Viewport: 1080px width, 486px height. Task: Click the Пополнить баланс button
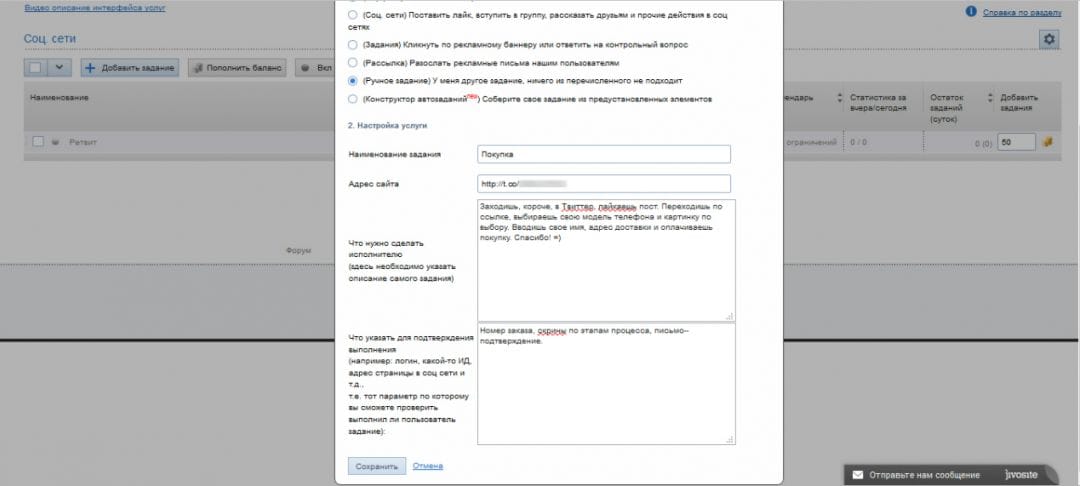click(x=237, y=68)
